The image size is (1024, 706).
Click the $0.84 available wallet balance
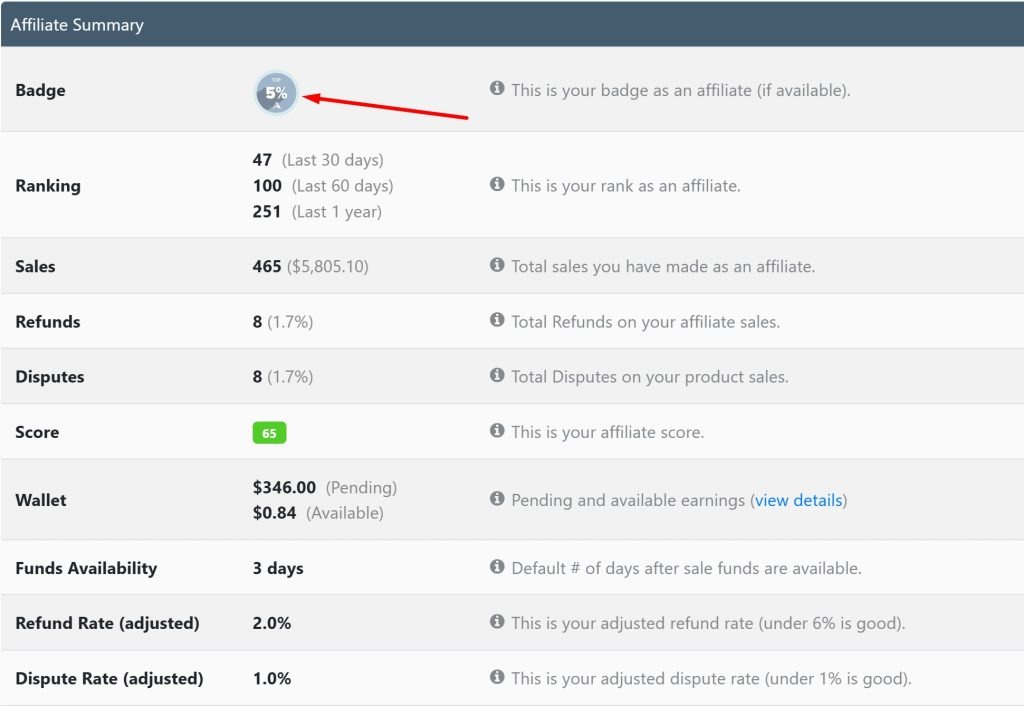point(274,513)
